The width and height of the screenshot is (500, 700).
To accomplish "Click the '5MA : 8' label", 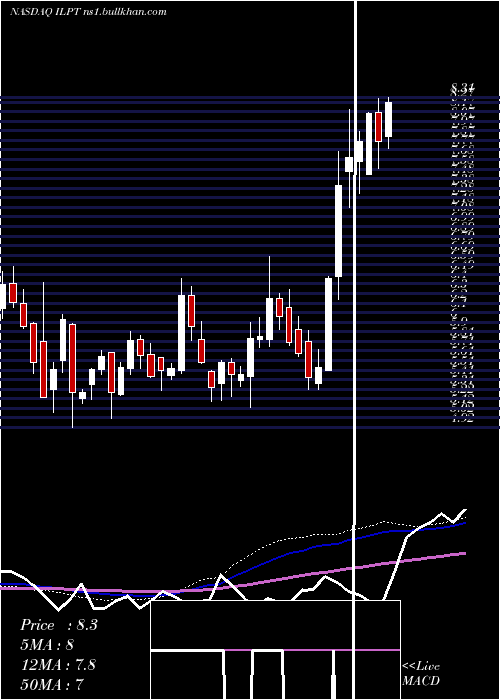I will click(x=47, y=645).
